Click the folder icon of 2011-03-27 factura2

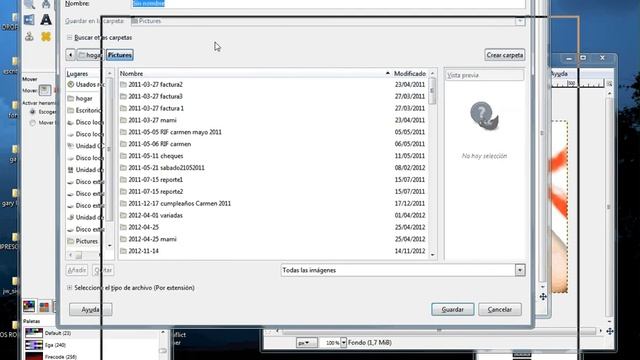point(123,84)
